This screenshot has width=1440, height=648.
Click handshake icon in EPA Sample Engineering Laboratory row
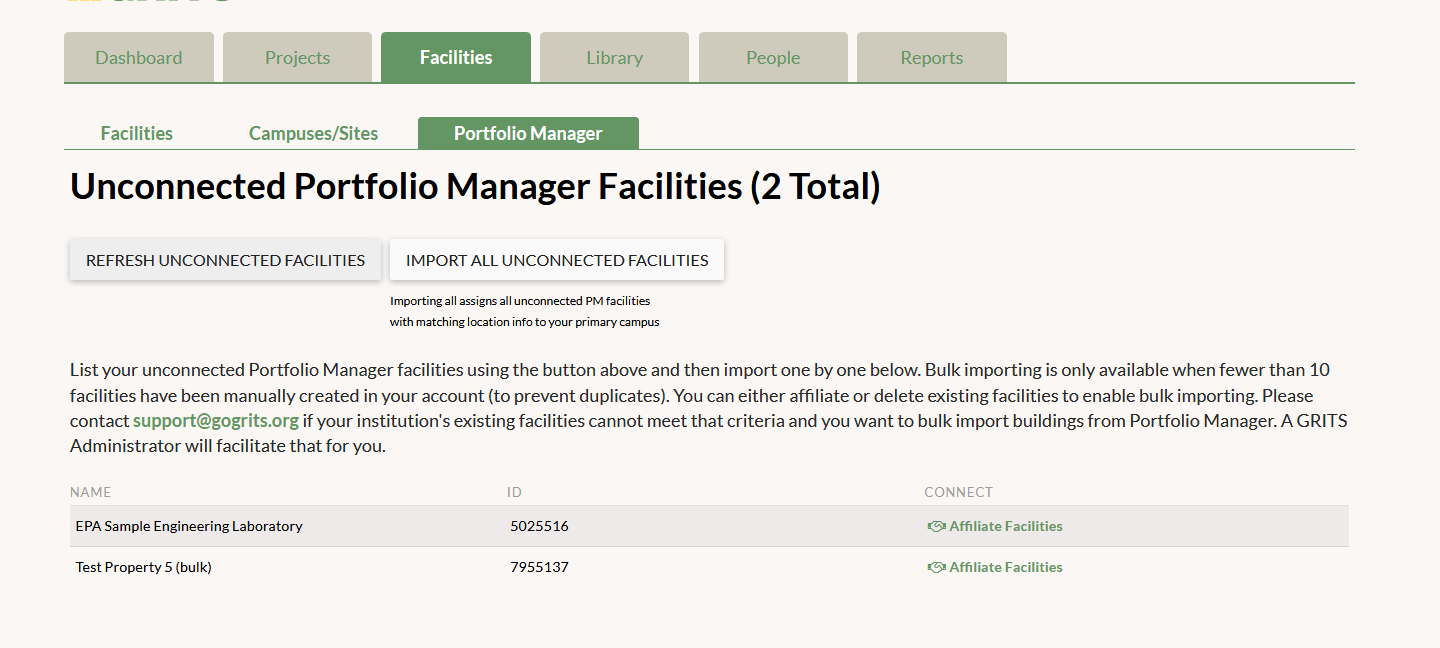pyautogui.click(x=936, y=526)
